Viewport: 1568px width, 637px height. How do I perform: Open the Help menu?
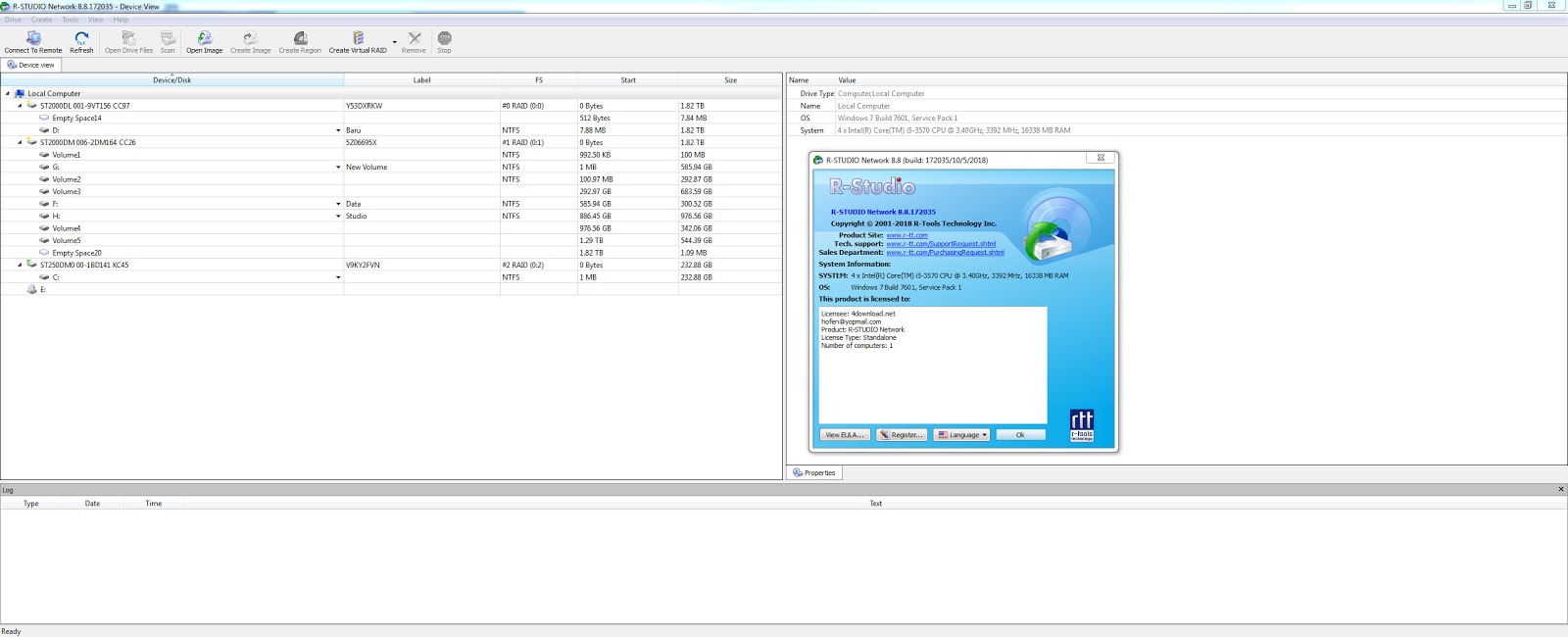121,20
